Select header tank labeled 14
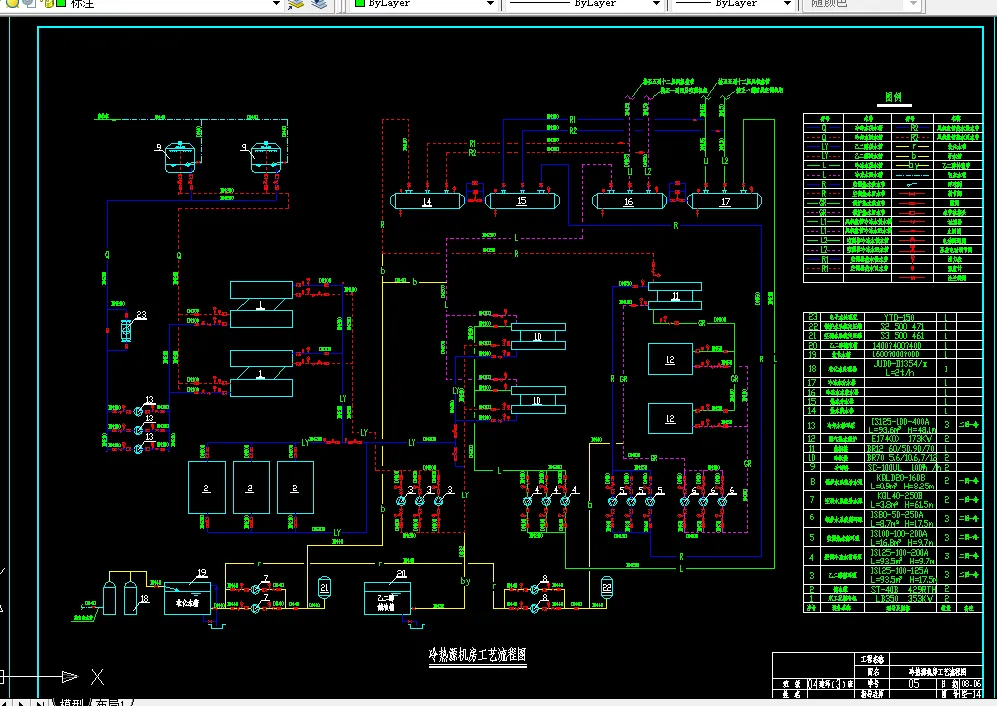This screenshot has height=706, width=997. tap(427, 201)
